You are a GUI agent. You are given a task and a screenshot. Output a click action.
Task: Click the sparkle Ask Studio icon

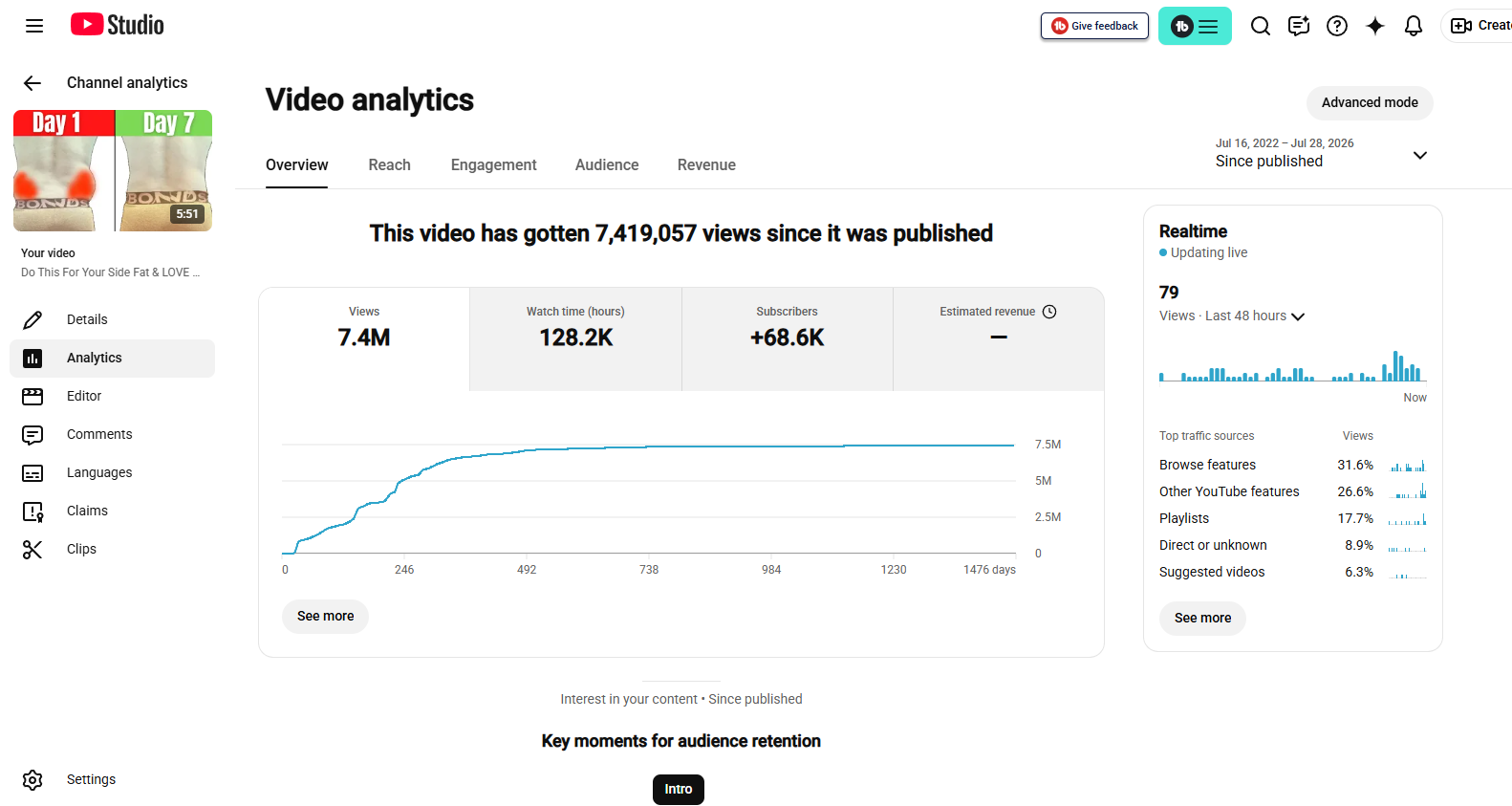(x=1375, y=26)
